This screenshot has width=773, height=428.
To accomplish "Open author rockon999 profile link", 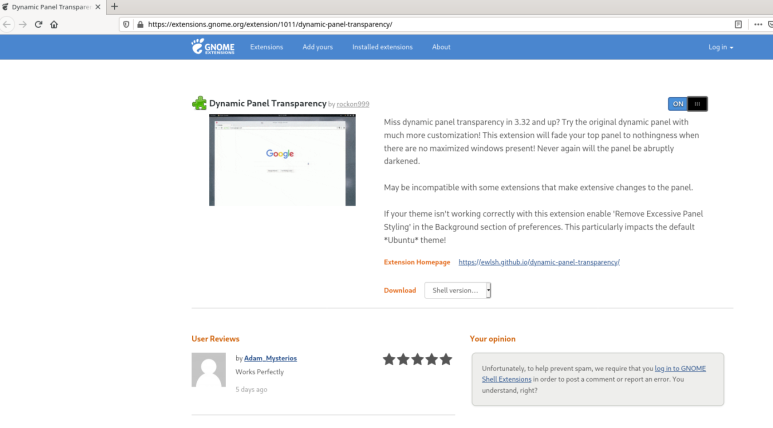I will click(x=353, y=104).
